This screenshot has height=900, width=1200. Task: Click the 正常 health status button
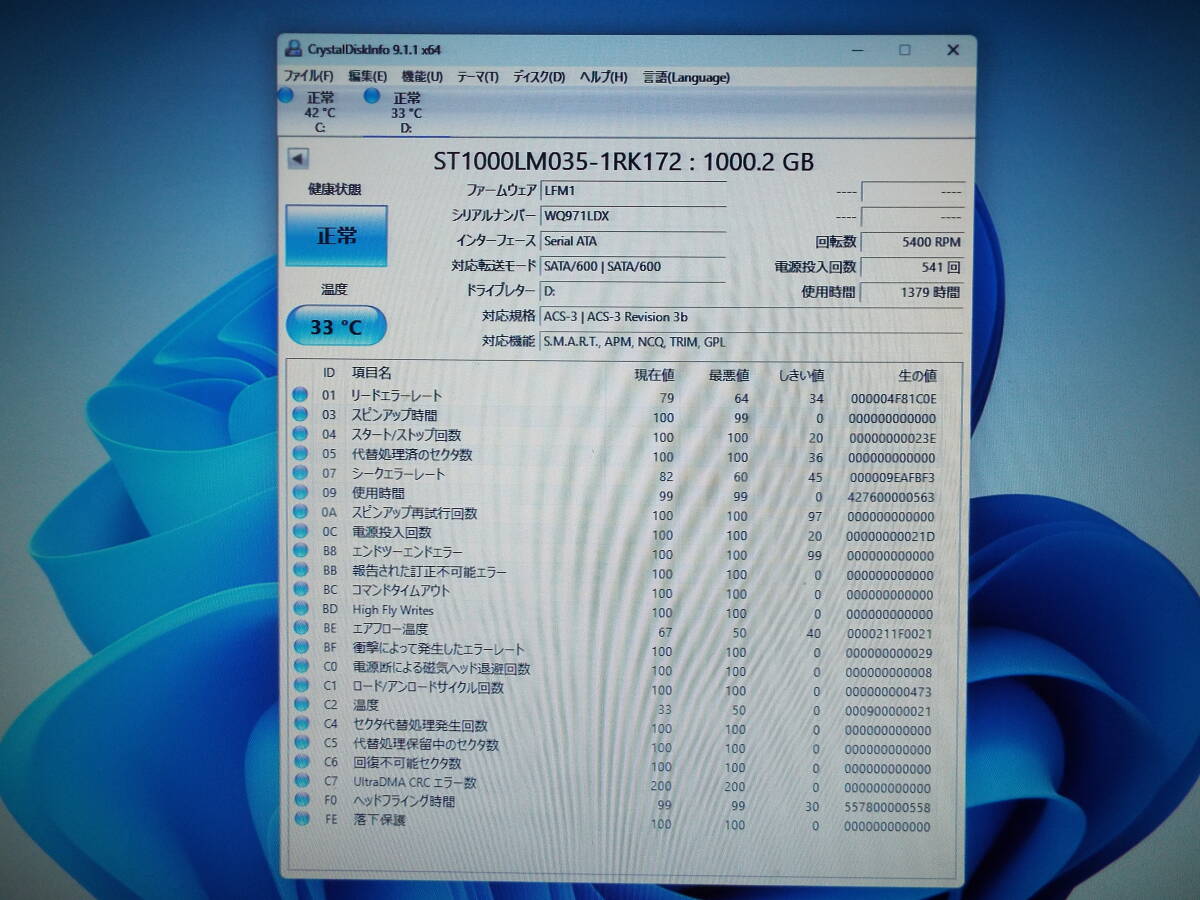click(x=336, y=236)
